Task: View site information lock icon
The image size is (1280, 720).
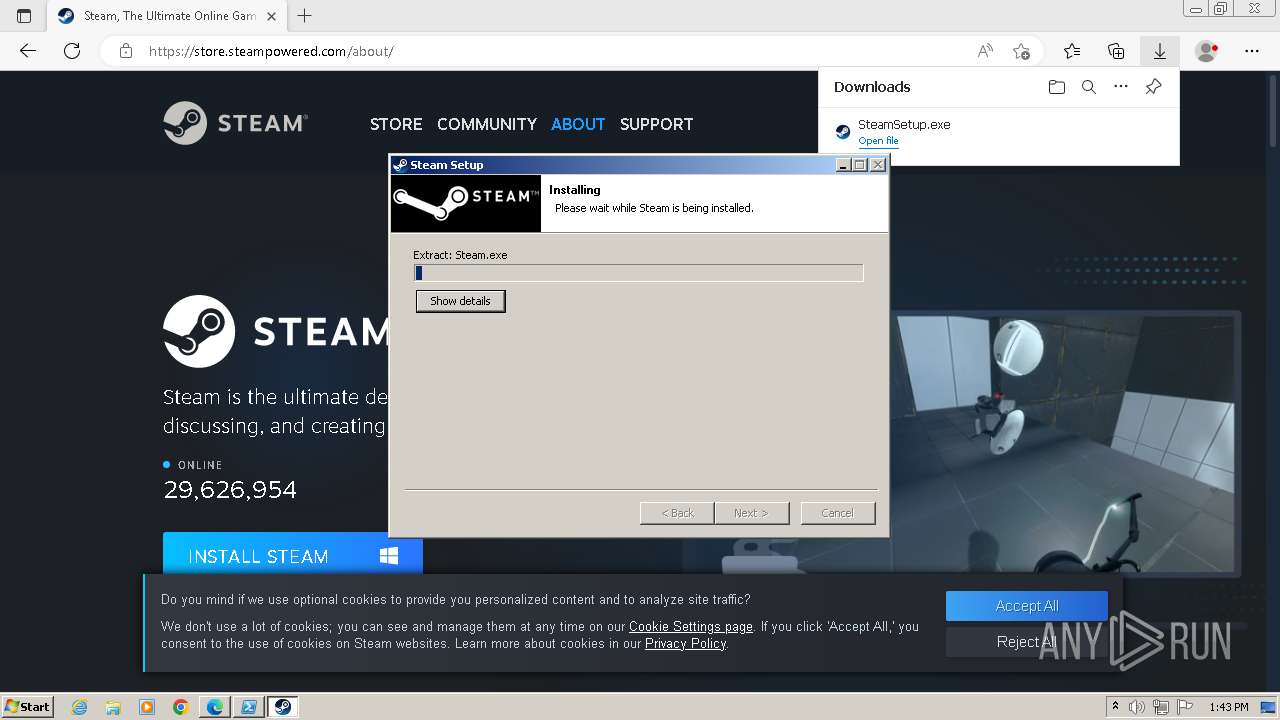Action: point(126,51)
